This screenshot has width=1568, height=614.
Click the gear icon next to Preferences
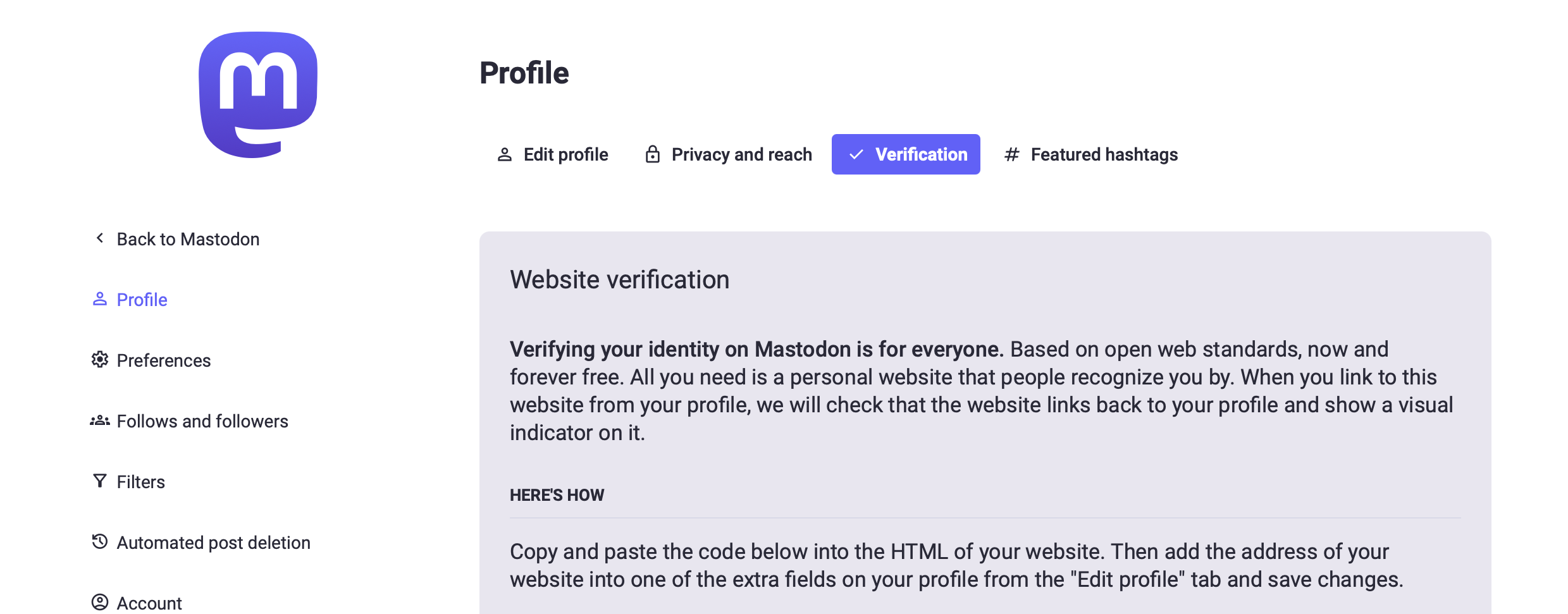pos(99,360)
